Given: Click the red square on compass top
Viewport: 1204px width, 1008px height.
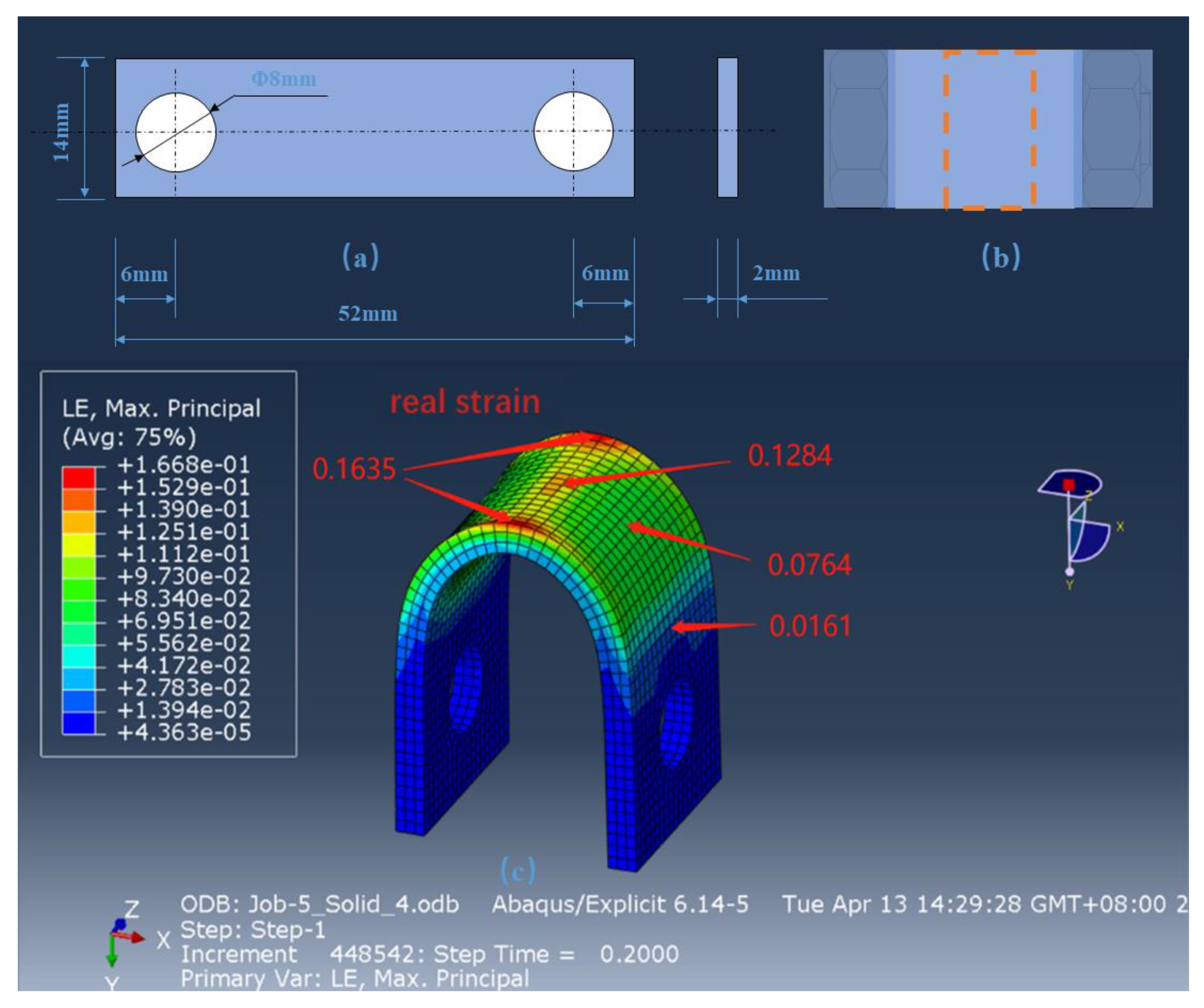Looking at the screenshot, I should [x=1069, y=485].
